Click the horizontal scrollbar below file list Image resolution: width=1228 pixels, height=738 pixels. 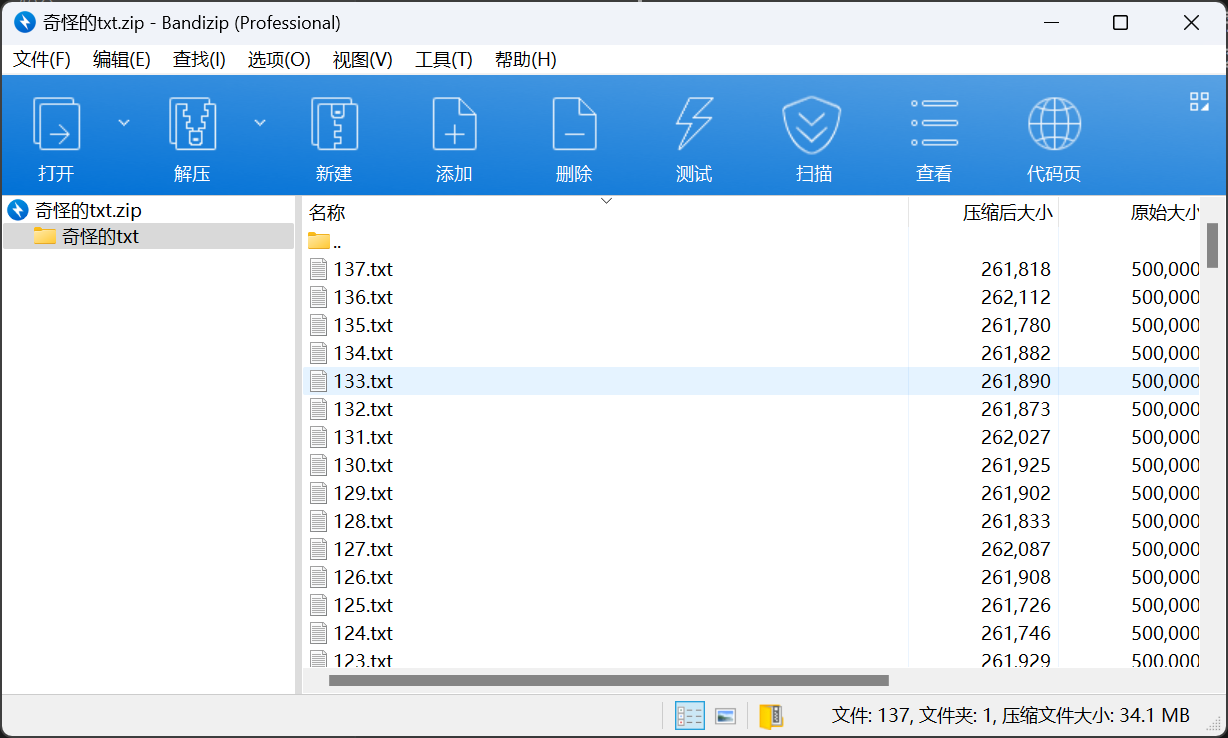point(608,681)
